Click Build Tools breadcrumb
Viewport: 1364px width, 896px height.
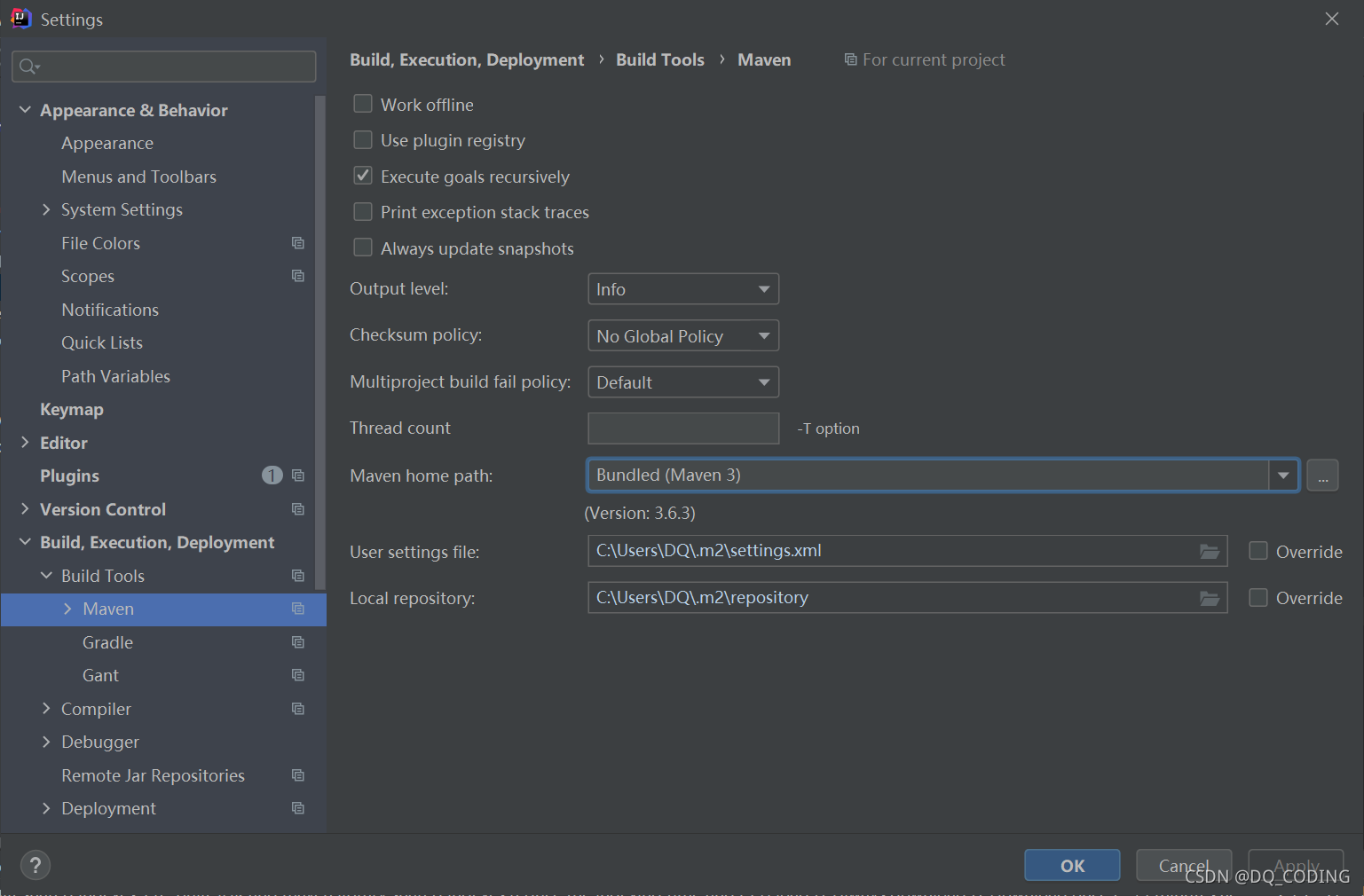tap(660, 59)
